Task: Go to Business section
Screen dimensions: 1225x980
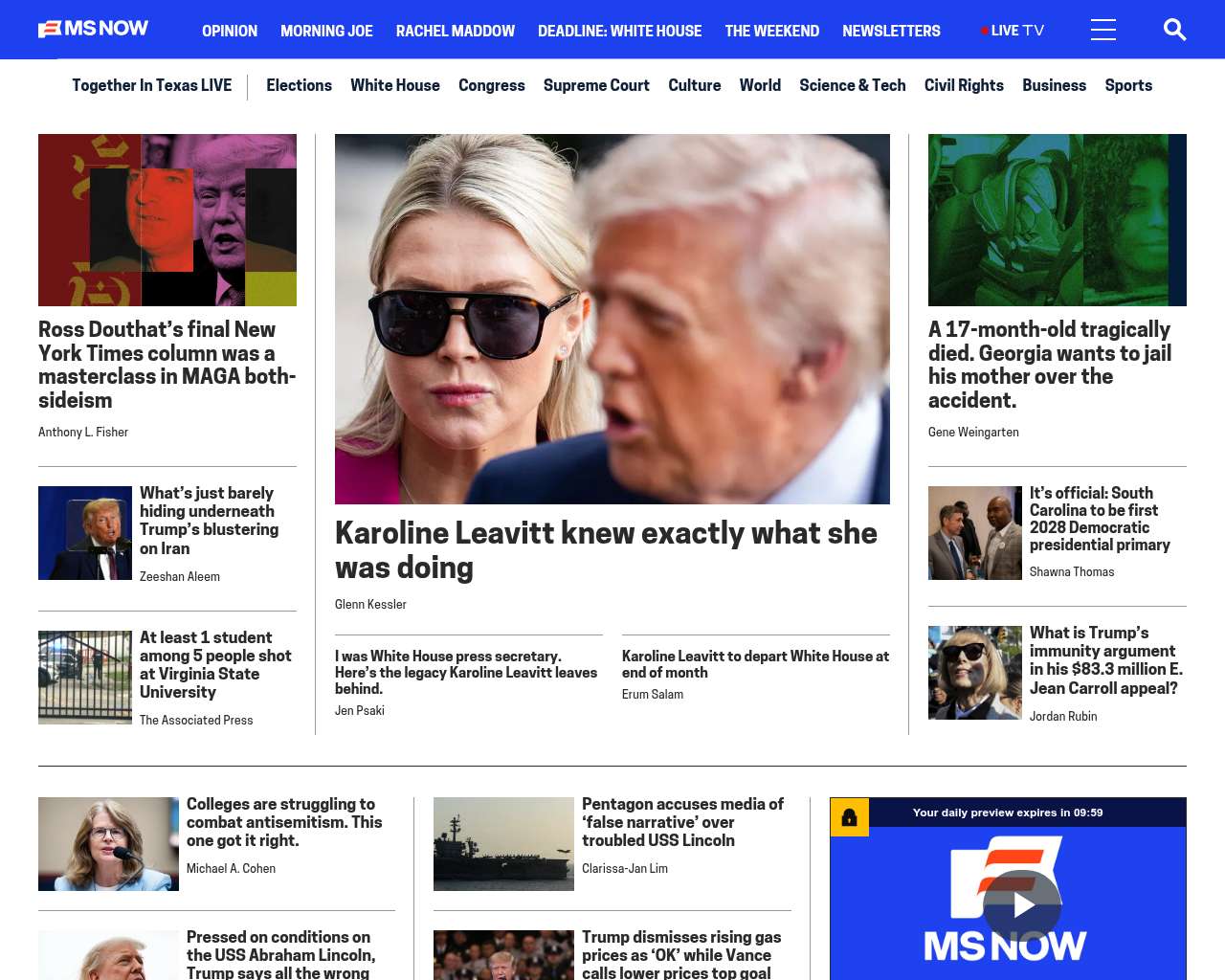Action: coord(1054,85)
